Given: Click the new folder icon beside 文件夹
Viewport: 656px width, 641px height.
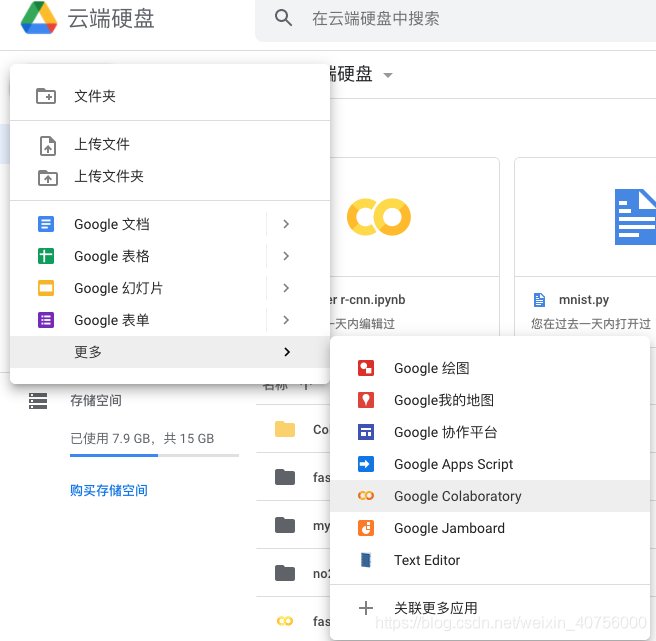Looking at the screenshot, I should coord(46,96).
